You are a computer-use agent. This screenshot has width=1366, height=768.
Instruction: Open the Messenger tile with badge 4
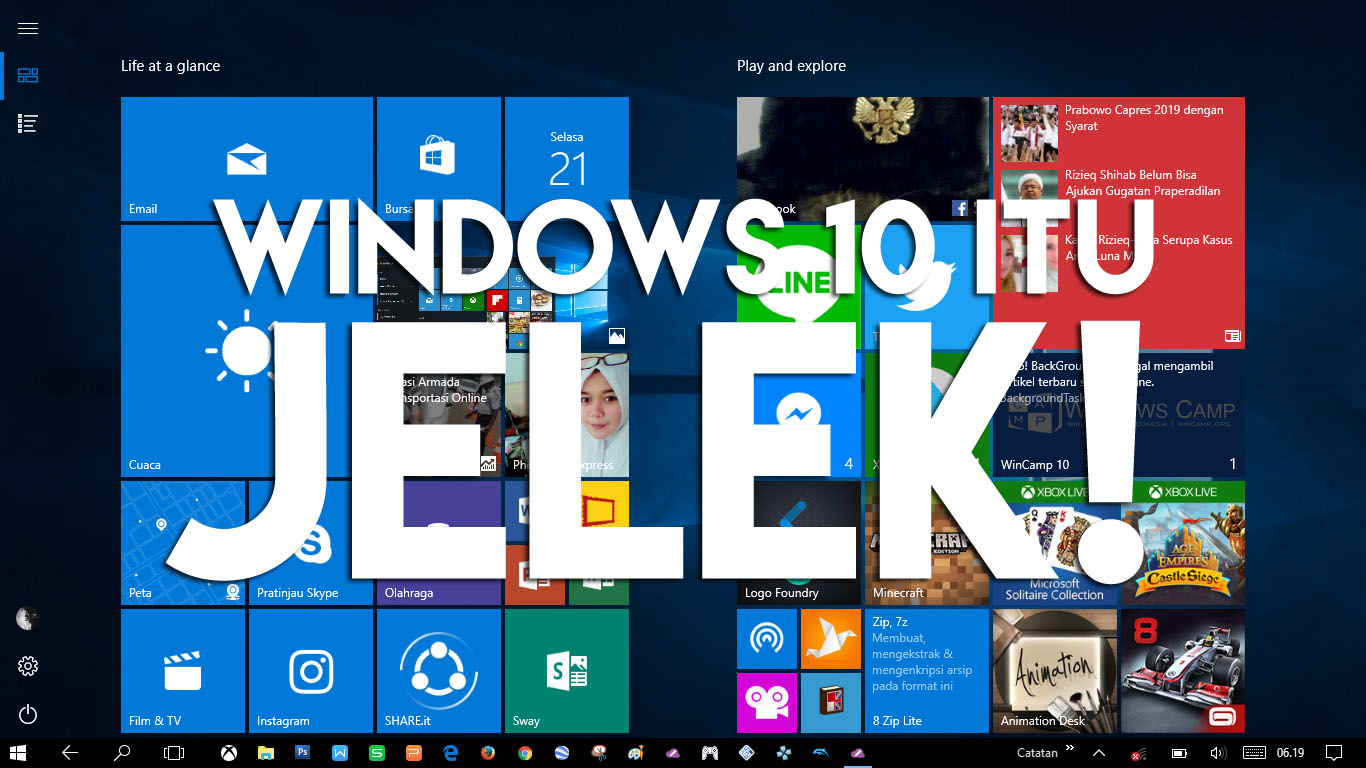tap(799, 415)
